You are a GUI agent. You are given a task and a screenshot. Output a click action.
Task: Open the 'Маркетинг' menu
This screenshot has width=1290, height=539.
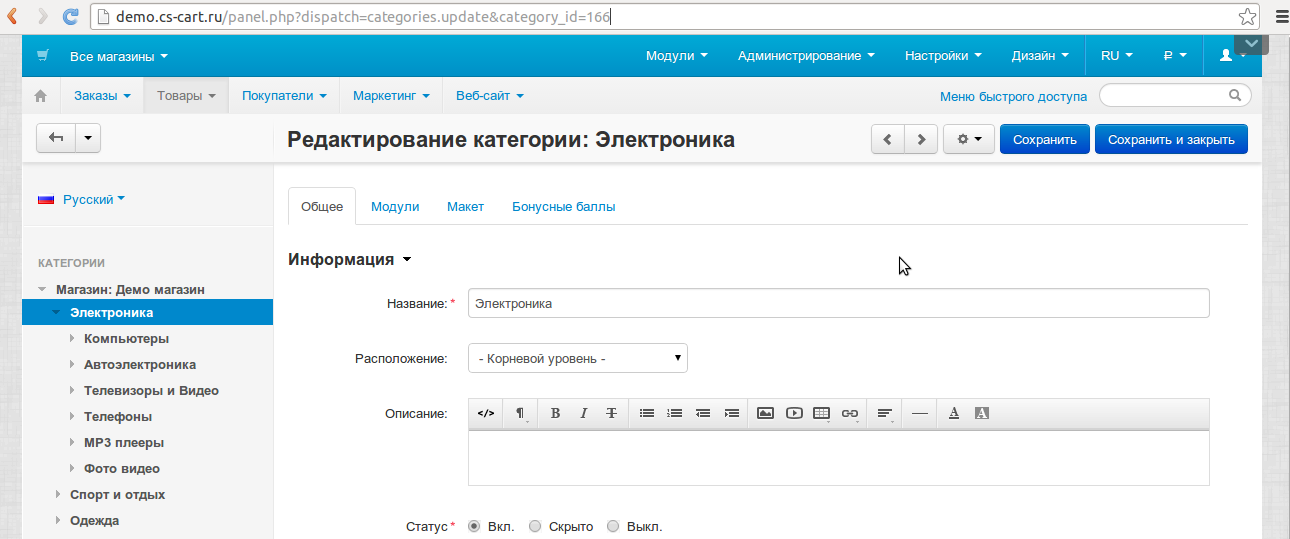coord(391,96)
